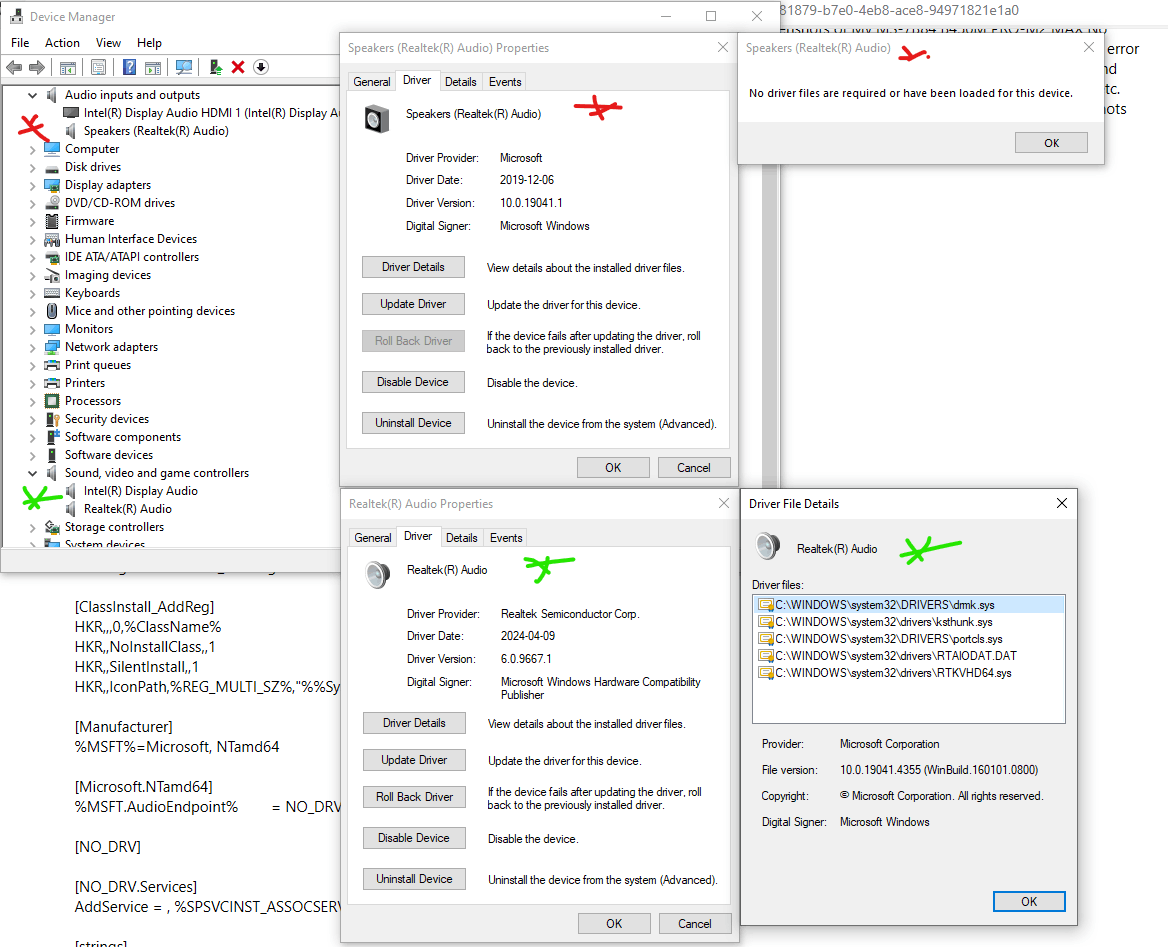Click Disable Device in Speakers Properties
Viewport: 1168px width, 947px height.
tap(413, 382)
